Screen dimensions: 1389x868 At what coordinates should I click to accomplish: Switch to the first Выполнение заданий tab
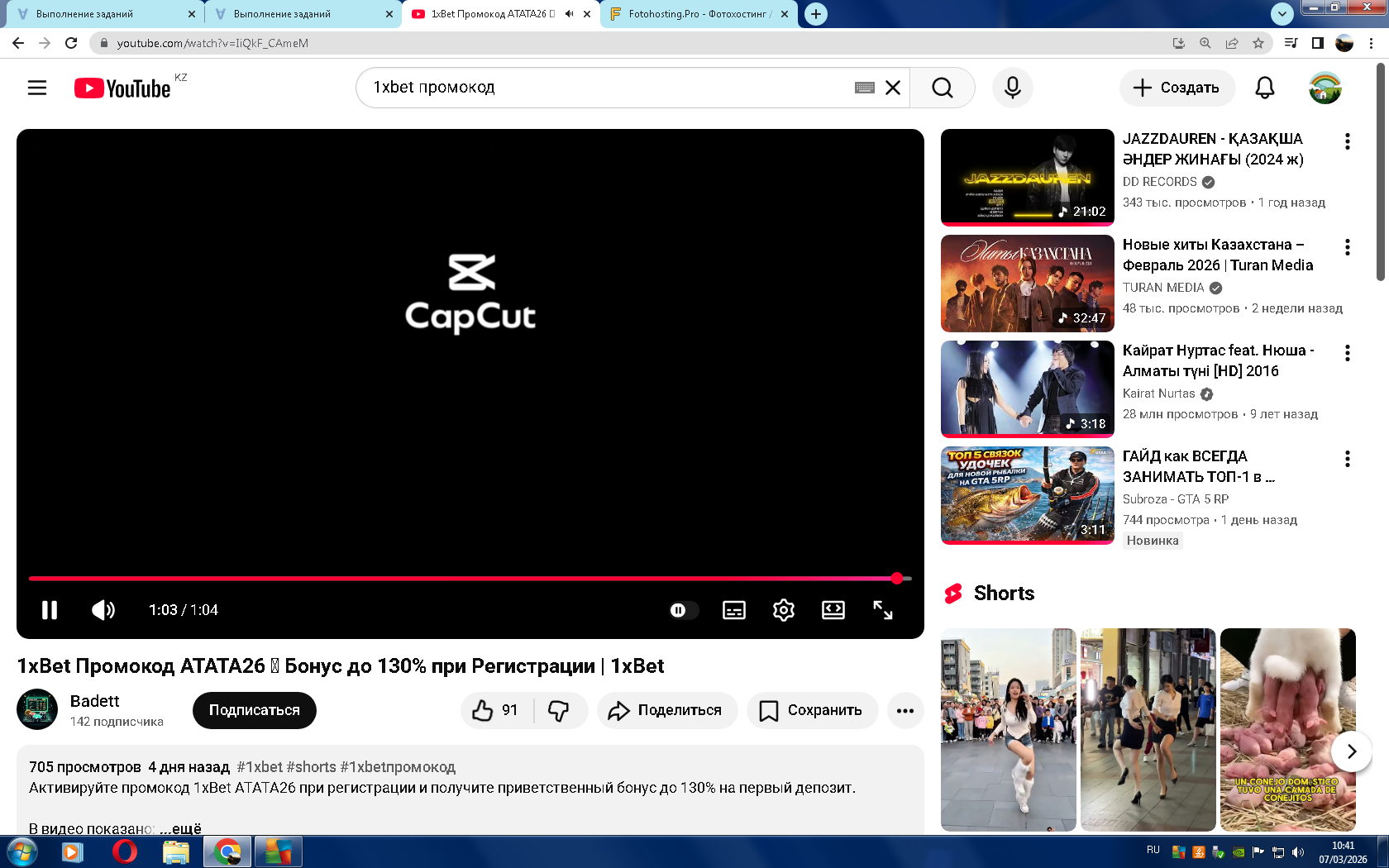[105, 14]
